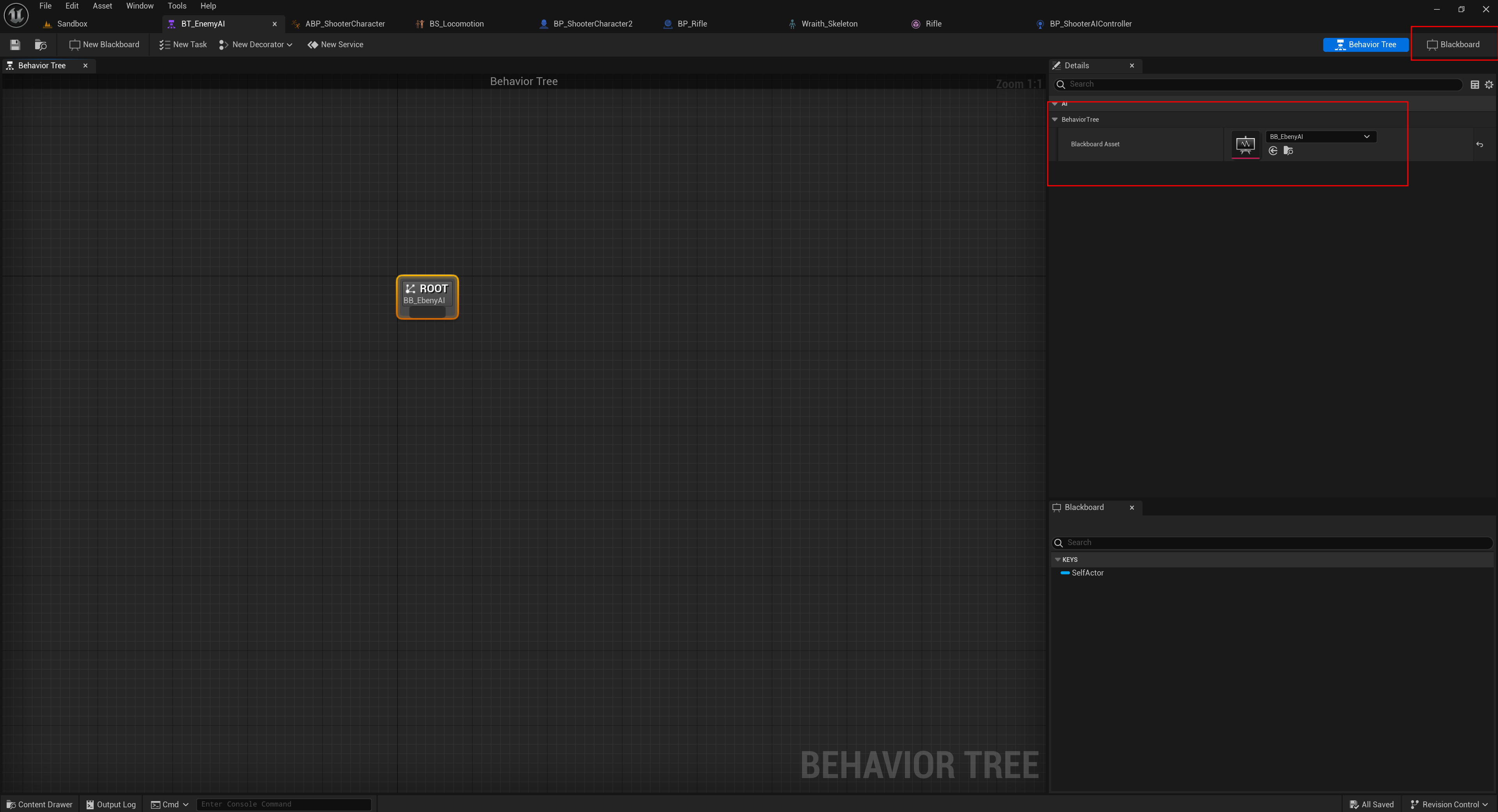Collapse the BehaviorTree category in Details
Image resolution: width=1498 pixels, height=812 pixels.
pyautogui.click(x=1055, y=120)
